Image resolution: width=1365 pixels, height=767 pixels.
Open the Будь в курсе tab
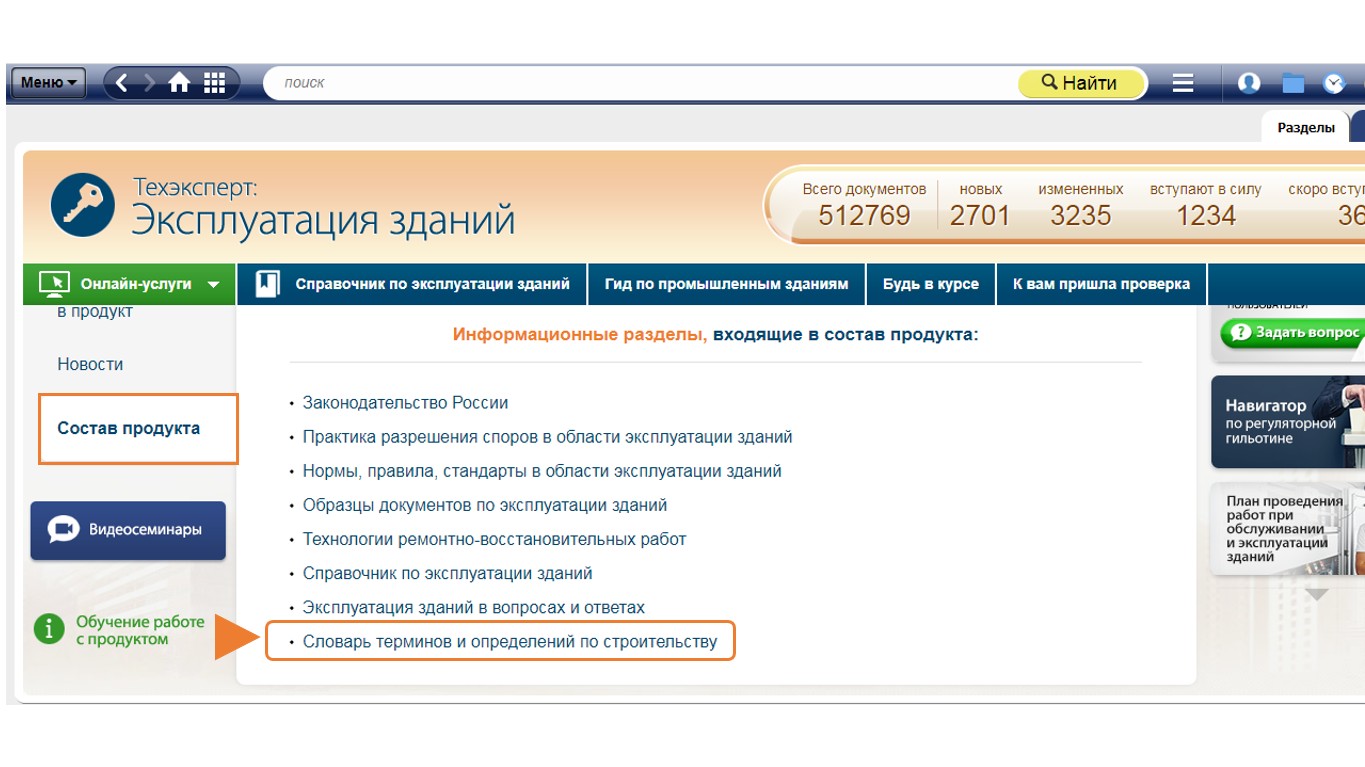[930, 284]
